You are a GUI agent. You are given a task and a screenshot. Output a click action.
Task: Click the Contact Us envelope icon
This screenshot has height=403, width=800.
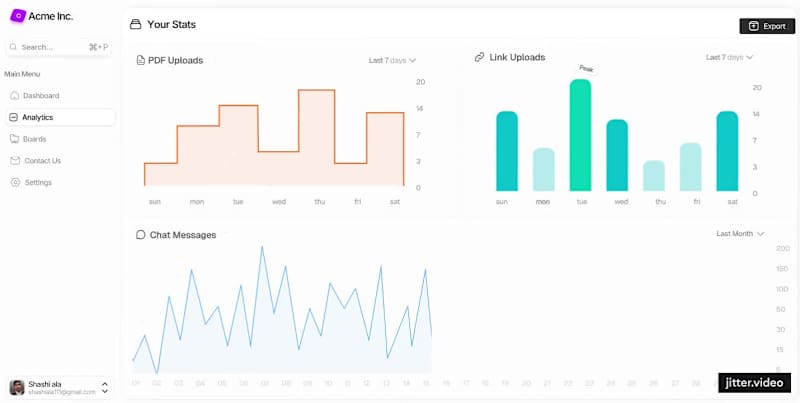[15, 161]
